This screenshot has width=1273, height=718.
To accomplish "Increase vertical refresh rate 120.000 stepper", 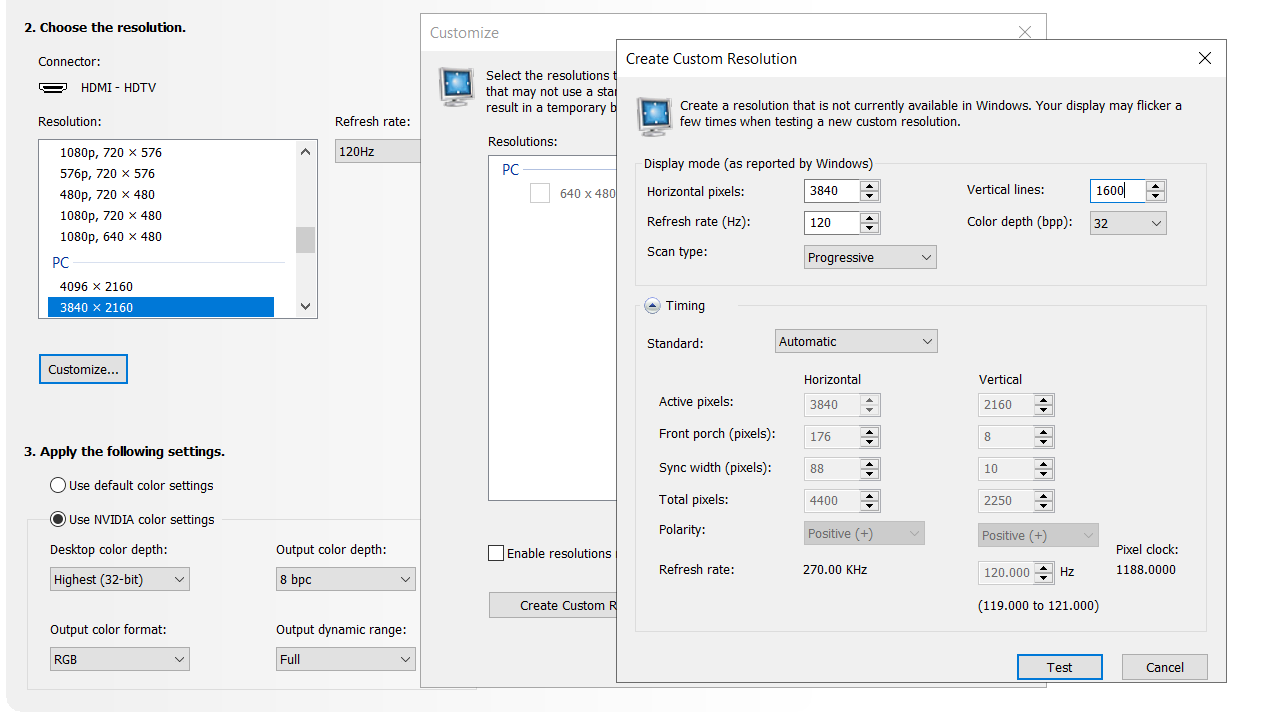I will [x=1044, y=567].
